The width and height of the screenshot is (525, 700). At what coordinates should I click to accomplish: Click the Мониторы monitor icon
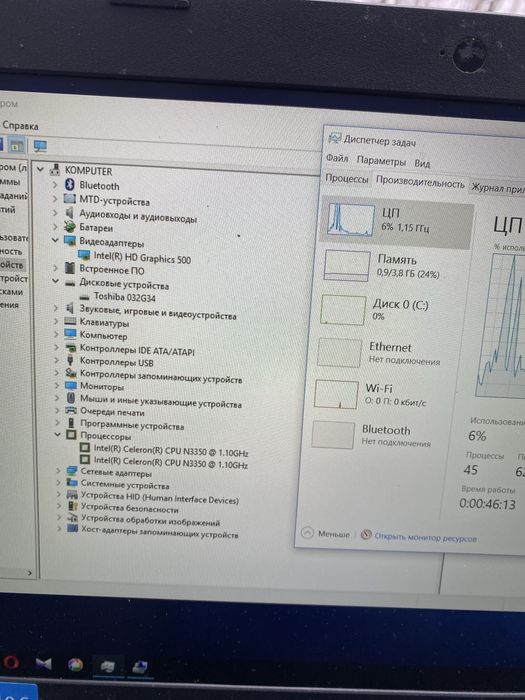[71, 386]
